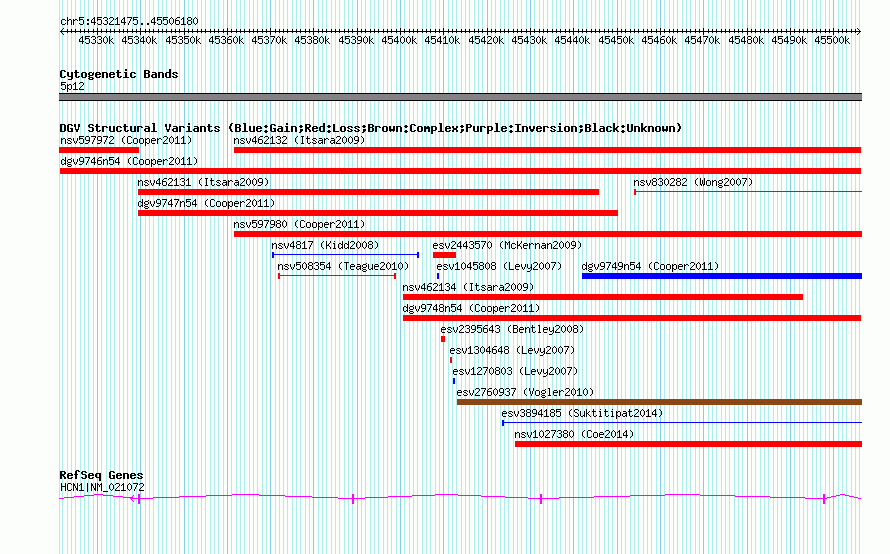890x554 pixels.
Task: Click the esv2443570 red loss block
Action: pos(444,255)
